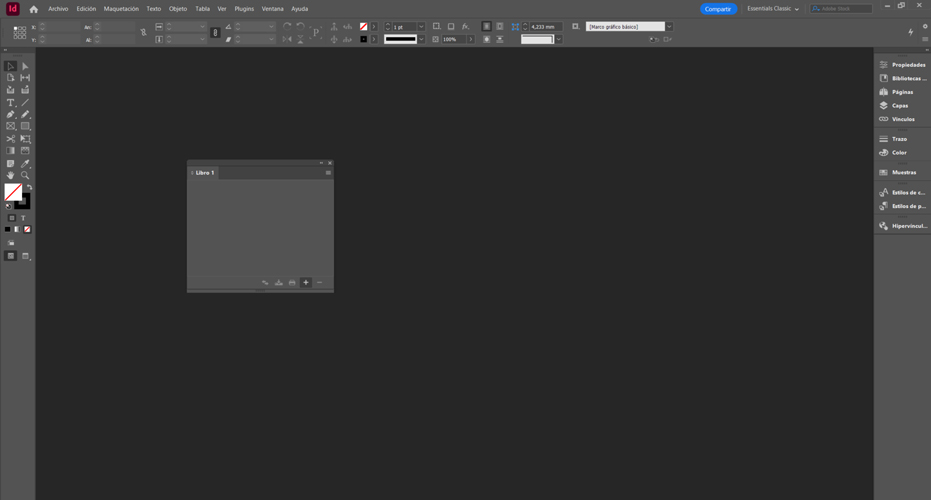The height and width of the screenshot is (500, 931).
Task: Select the Line tool
Action: [25, 103]
